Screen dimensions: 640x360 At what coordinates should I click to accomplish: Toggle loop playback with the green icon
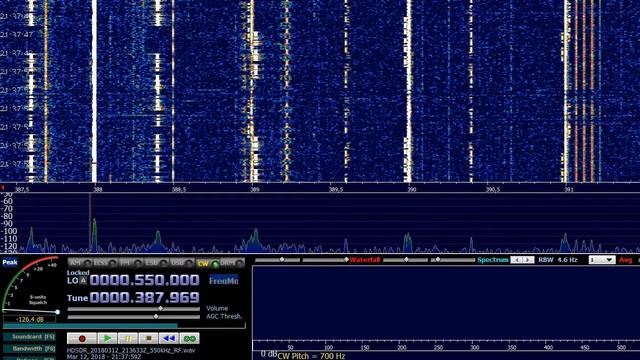coord(189,338)
